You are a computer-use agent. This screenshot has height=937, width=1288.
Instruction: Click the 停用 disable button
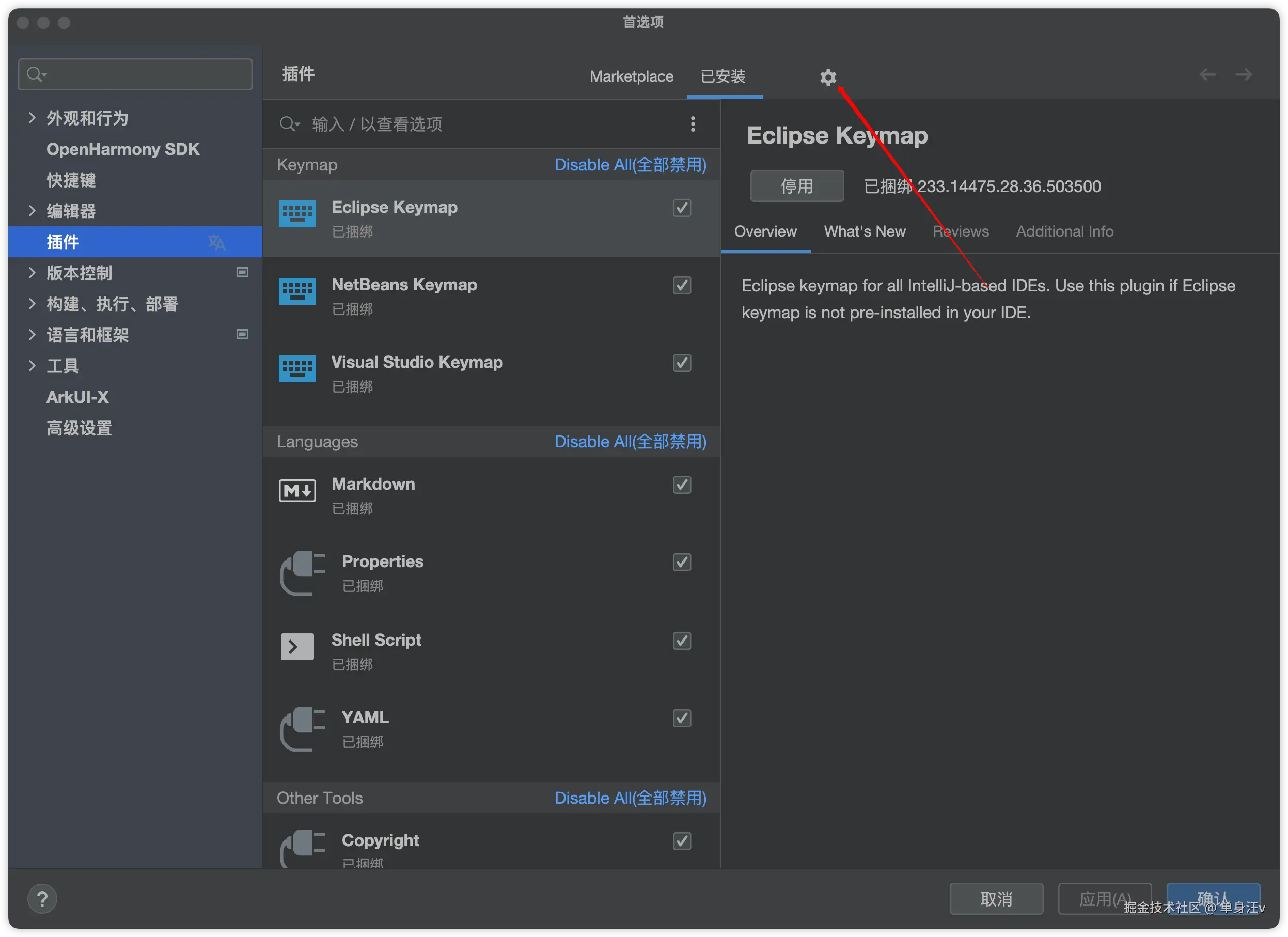pos(796,186)
